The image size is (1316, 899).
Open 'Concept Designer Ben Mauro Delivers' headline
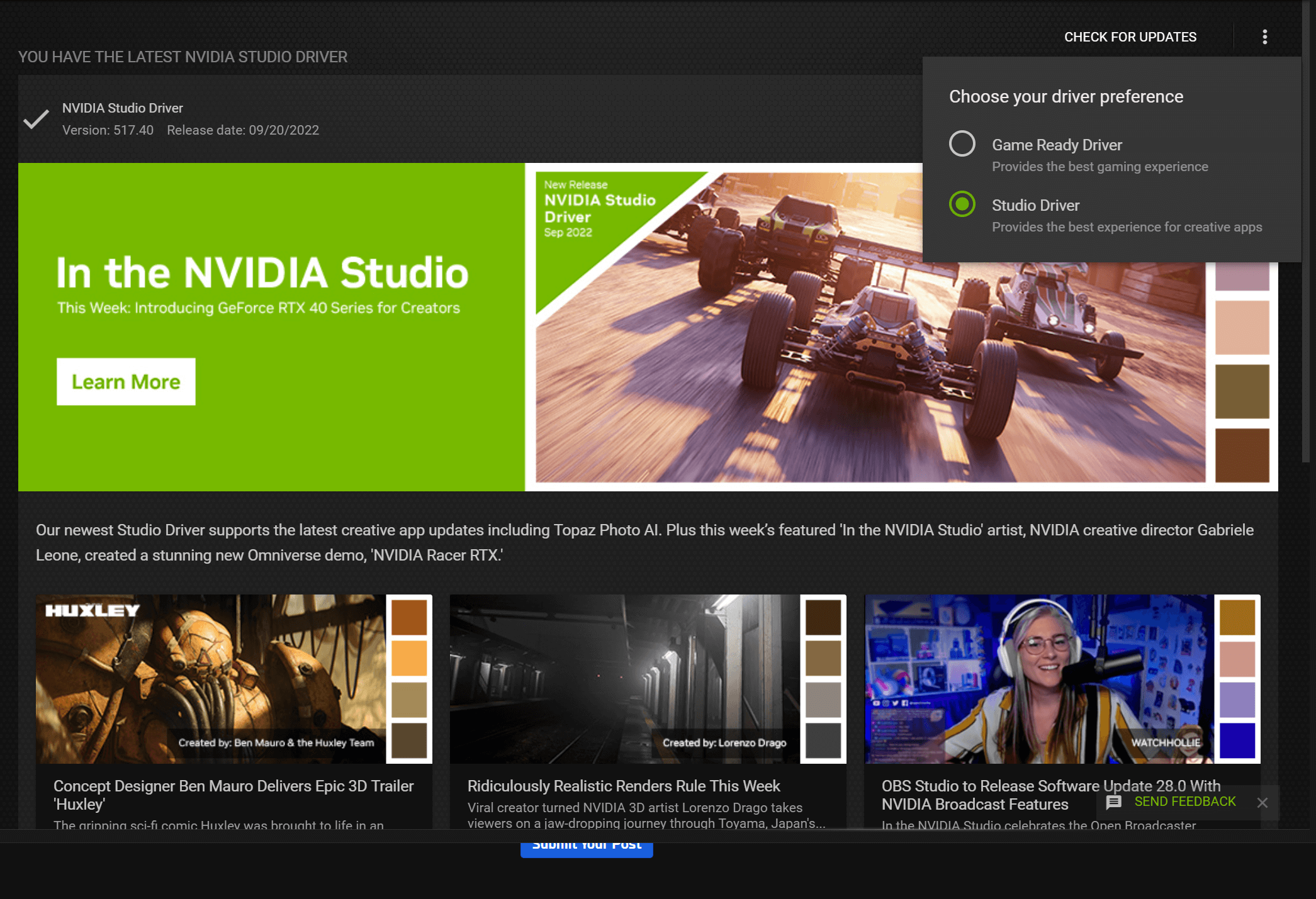pos(233,795)
